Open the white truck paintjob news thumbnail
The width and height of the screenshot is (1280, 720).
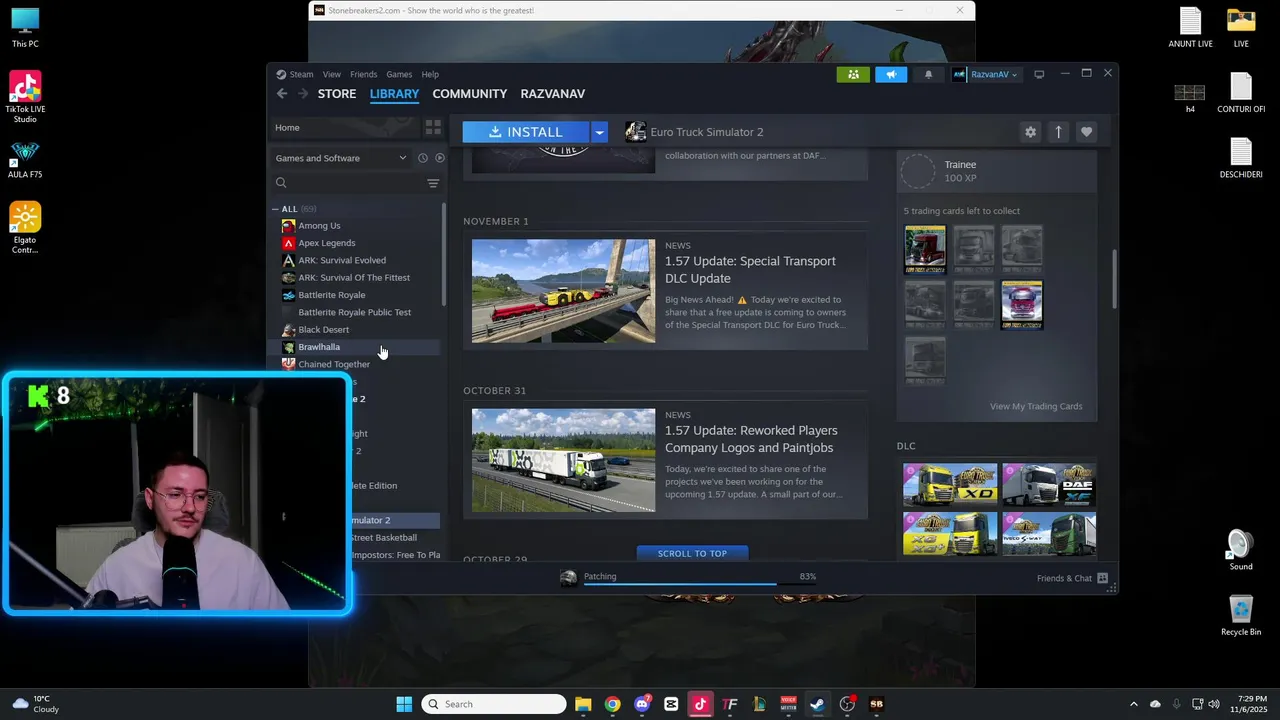coord(563,460)
